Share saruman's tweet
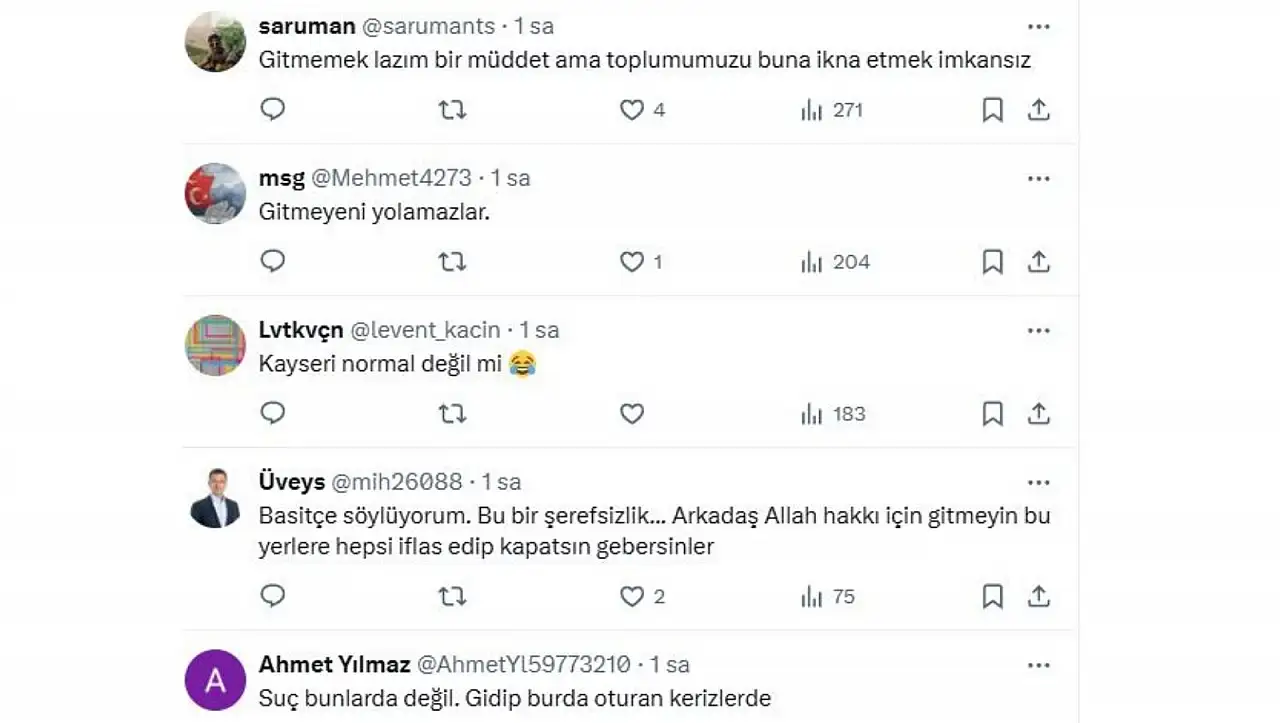The image size is (1280, 723). pyautogui.click(x=1039, y=109)
